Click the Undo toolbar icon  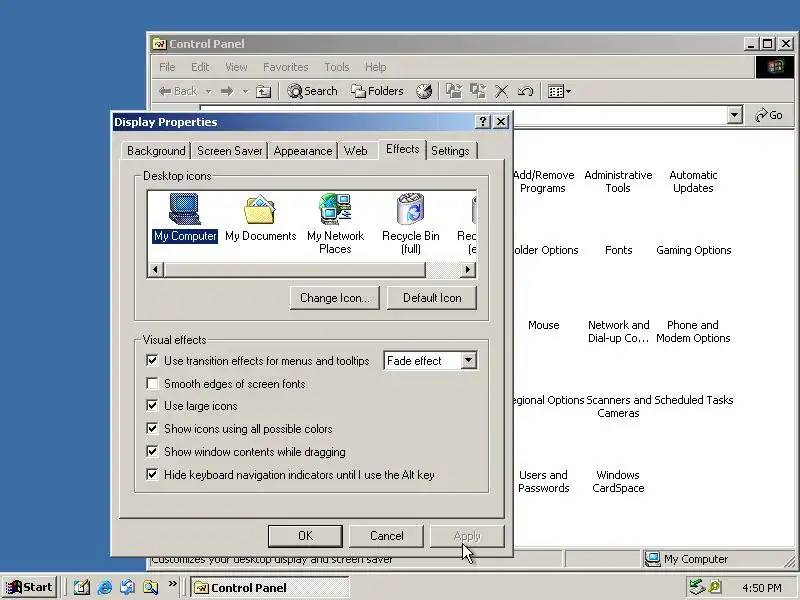click(526, 91)
